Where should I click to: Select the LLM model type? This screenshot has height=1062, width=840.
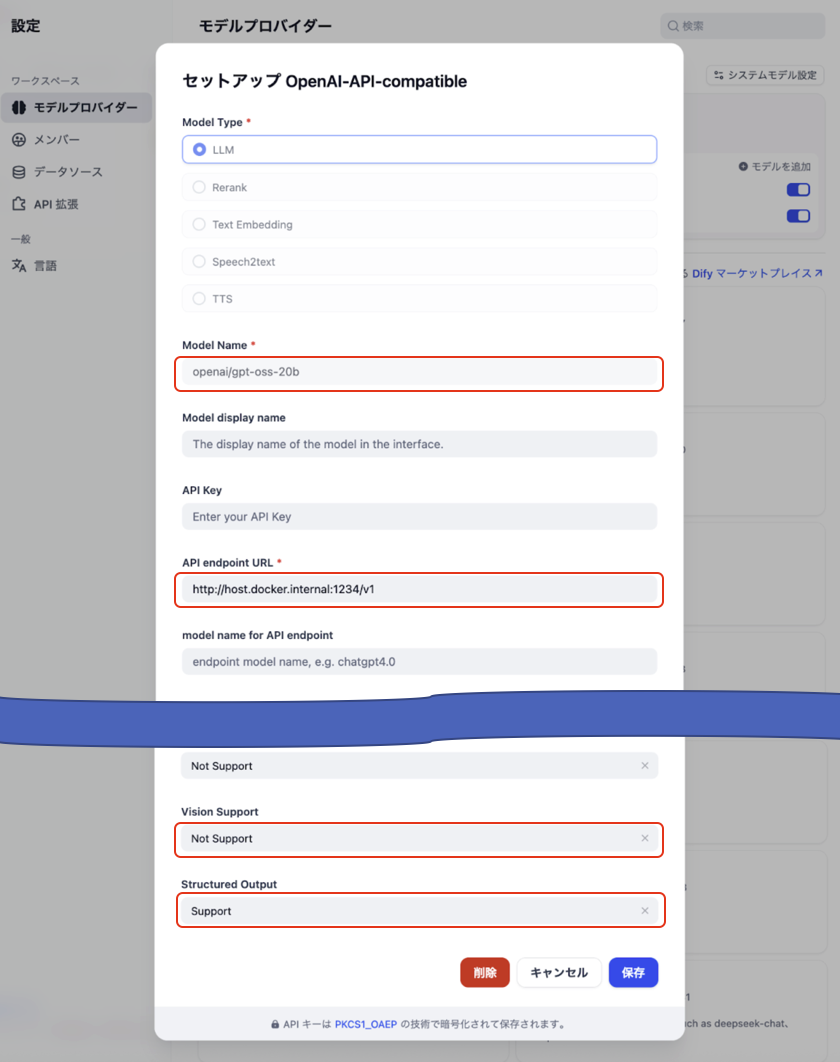419,150
